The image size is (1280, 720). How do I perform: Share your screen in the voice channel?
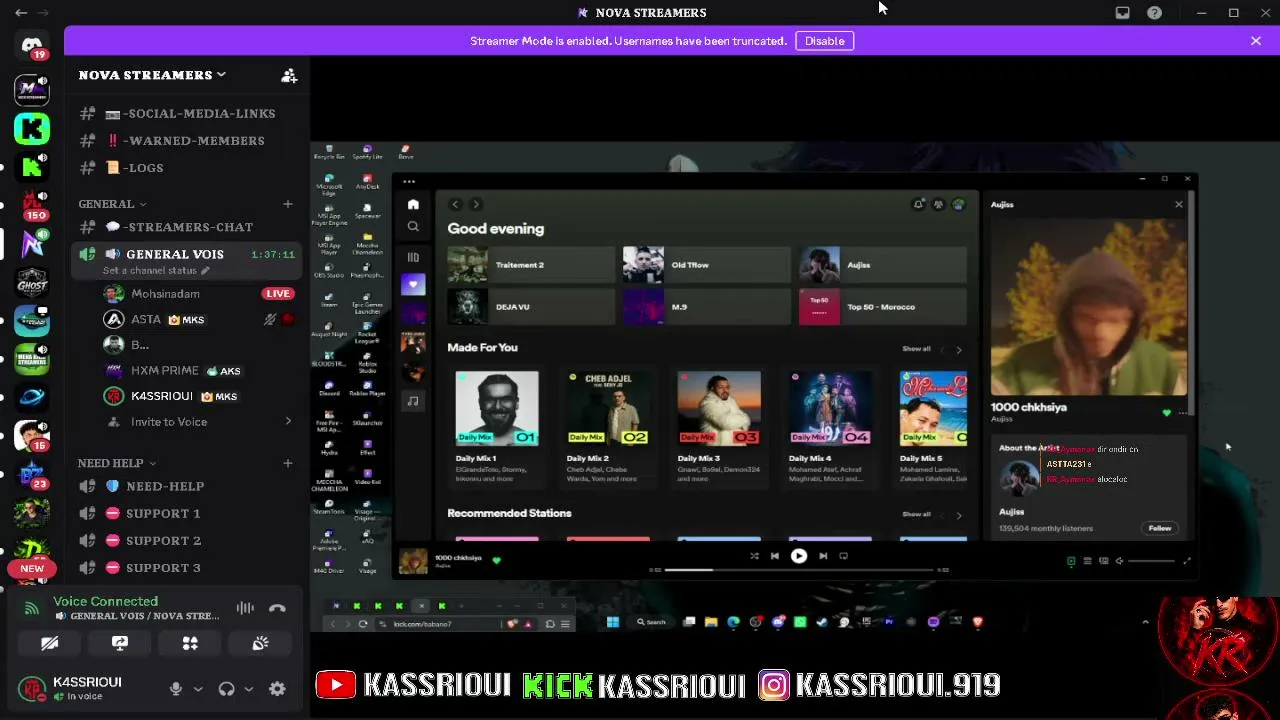pyautogui.click(x=120, y=643)
